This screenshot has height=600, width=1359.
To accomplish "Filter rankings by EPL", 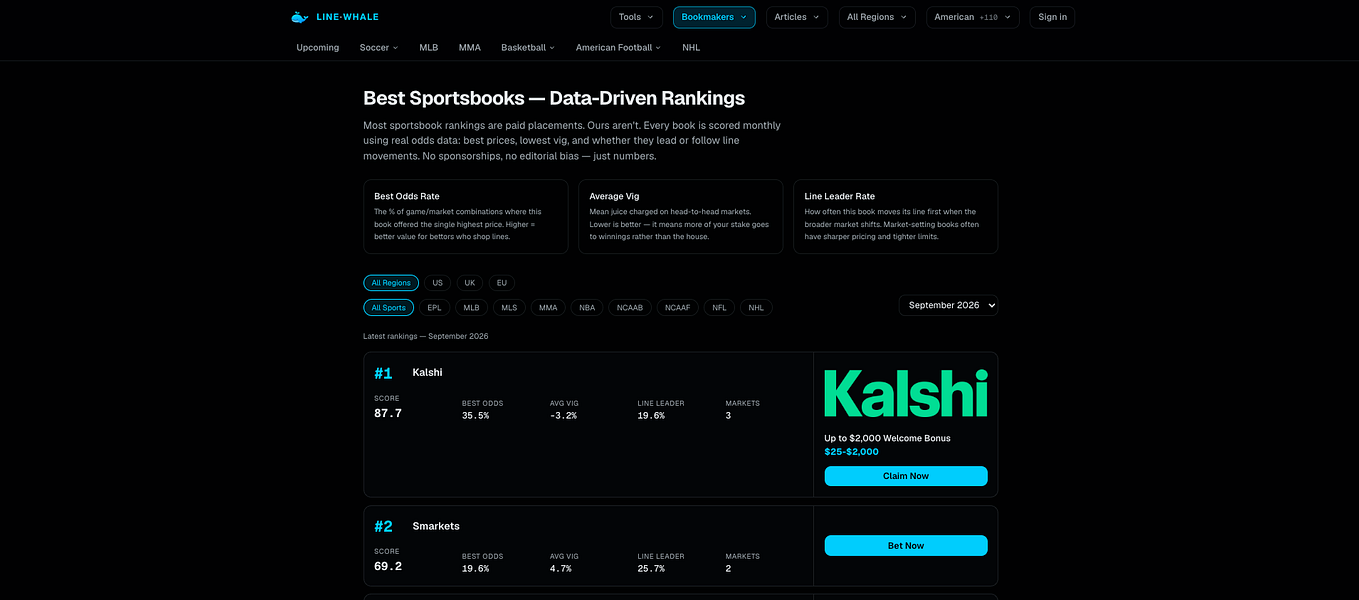I will click(434, 308).
